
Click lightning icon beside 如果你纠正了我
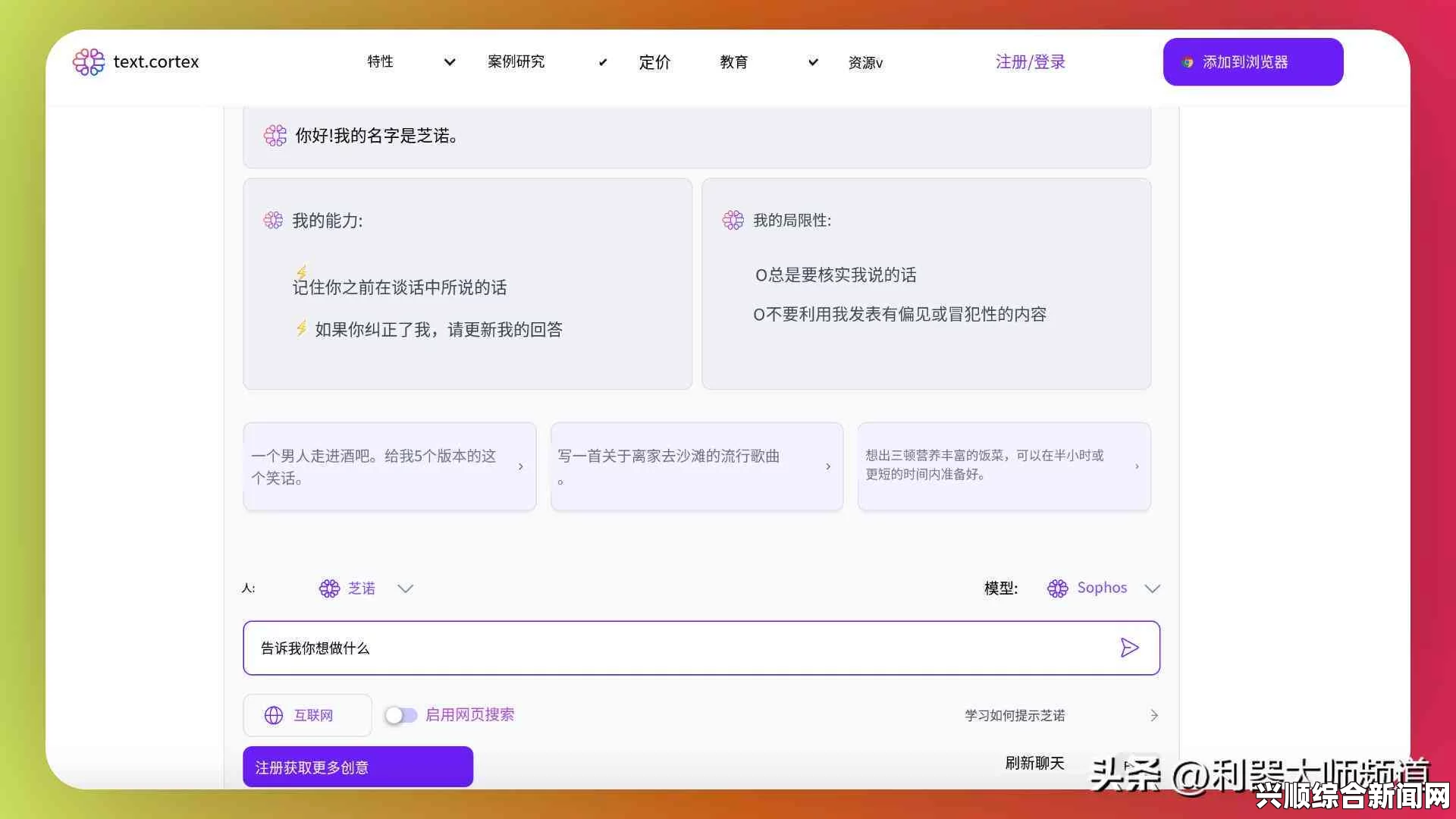(302, 328)
